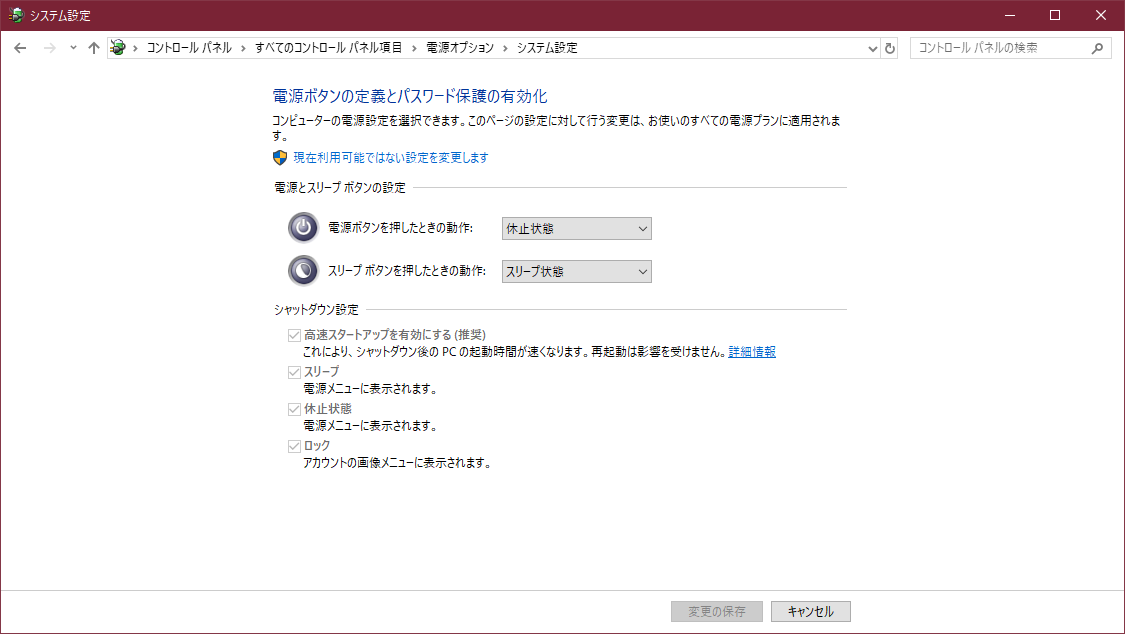Click the シャットダウン設定 section label
The image size is (1125, 634).
coord(316,309)
